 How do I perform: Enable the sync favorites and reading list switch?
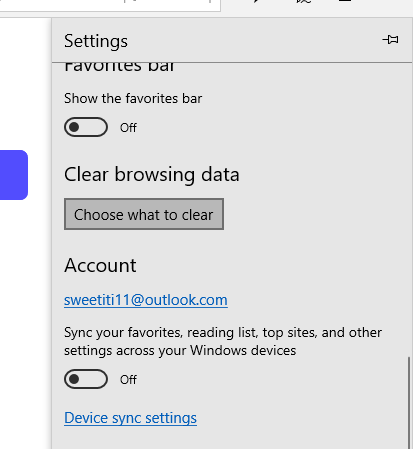click(86, 379)
